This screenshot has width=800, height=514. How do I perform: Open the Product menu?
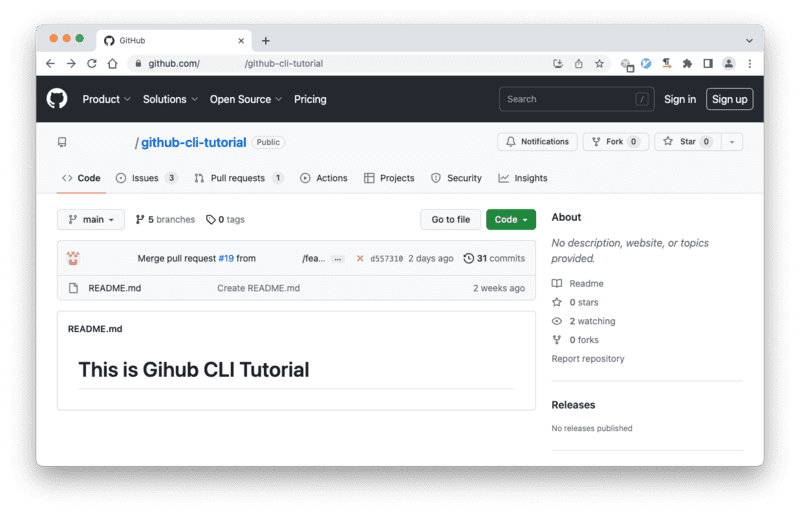tap(106, 99)
